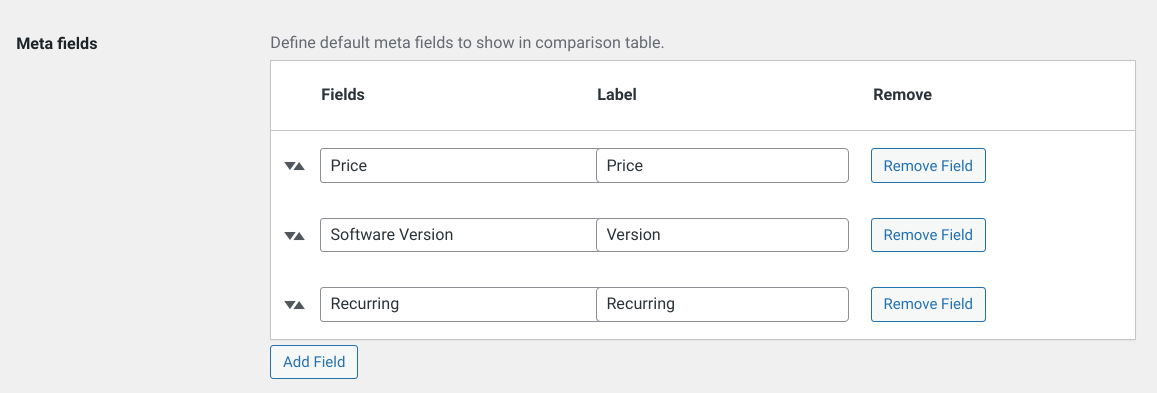Remove the Software Version field

(x=928, y=235)
